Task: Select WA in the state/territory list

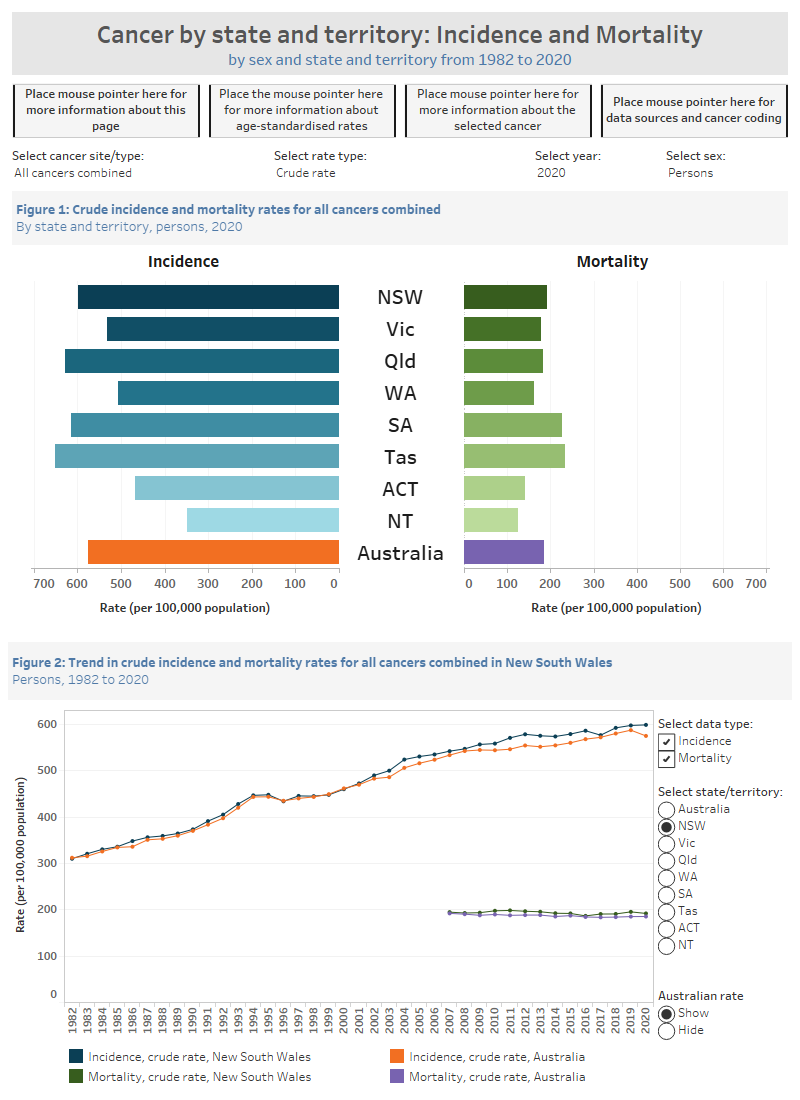Action: pos(666,877)
